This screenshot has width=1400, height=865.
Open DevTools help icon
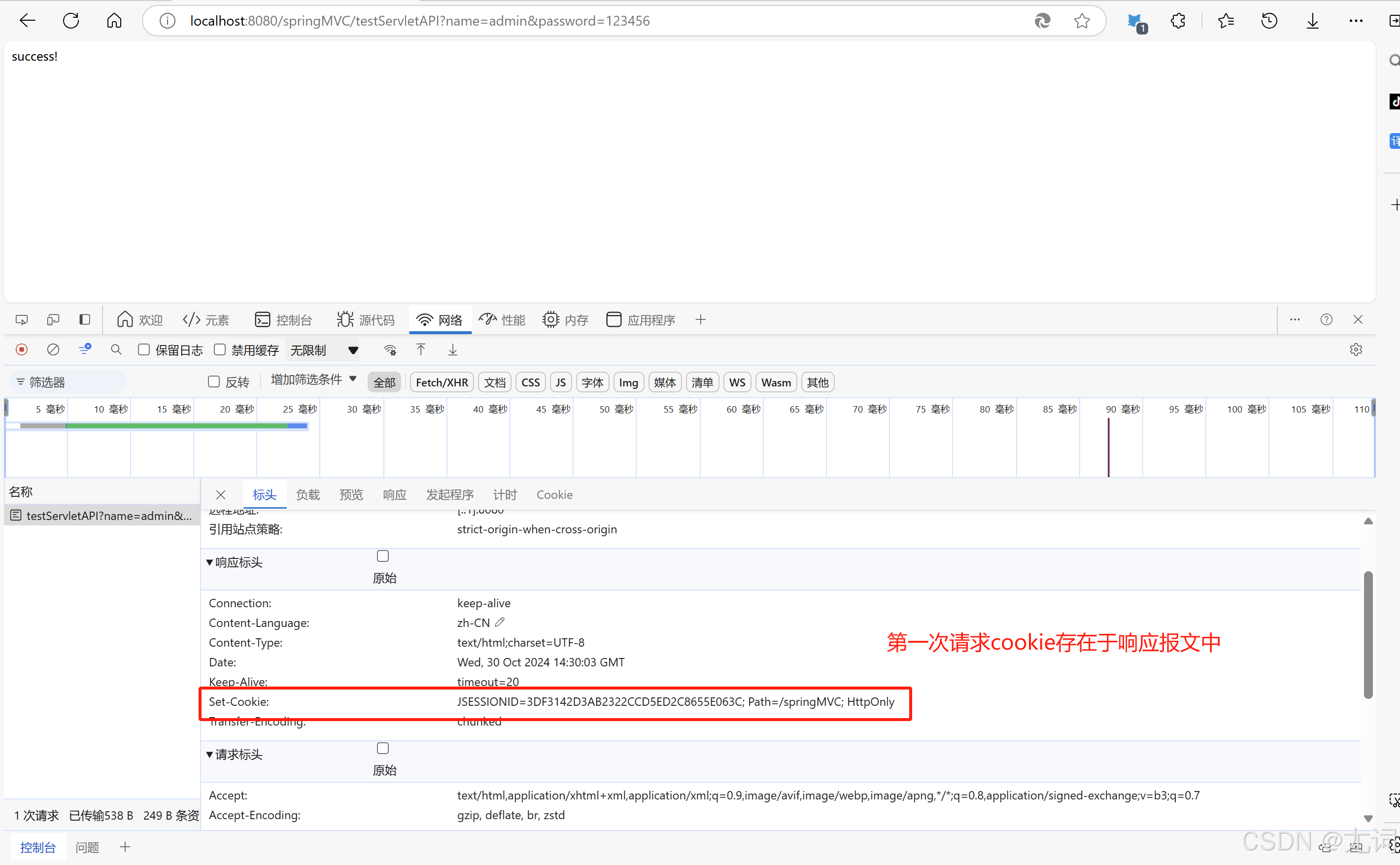coord(1326,320)
